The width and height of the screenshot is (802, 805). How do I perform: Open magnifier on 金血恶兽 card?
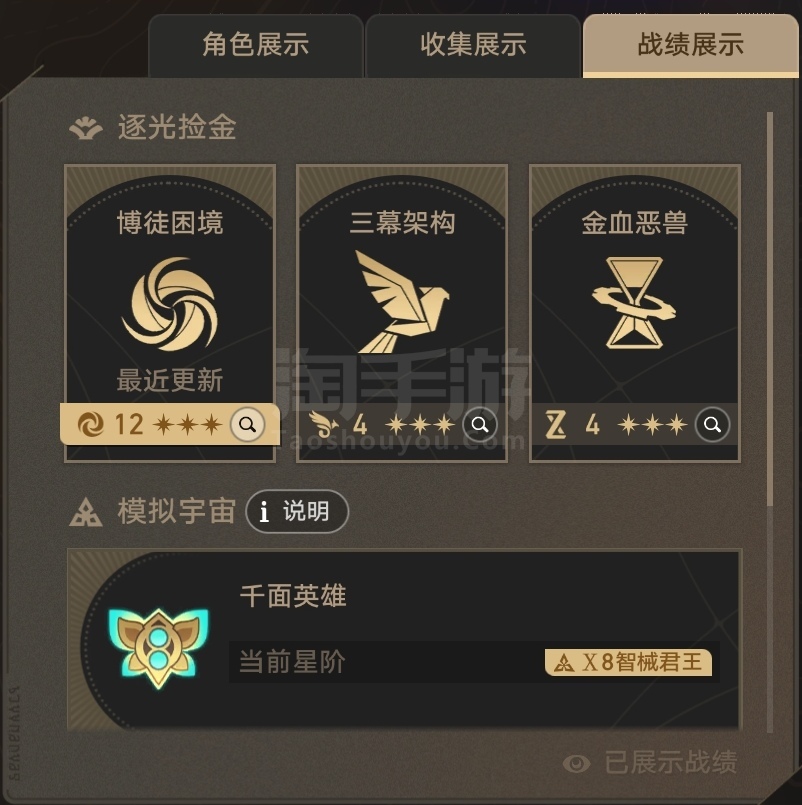coord(712,425)
